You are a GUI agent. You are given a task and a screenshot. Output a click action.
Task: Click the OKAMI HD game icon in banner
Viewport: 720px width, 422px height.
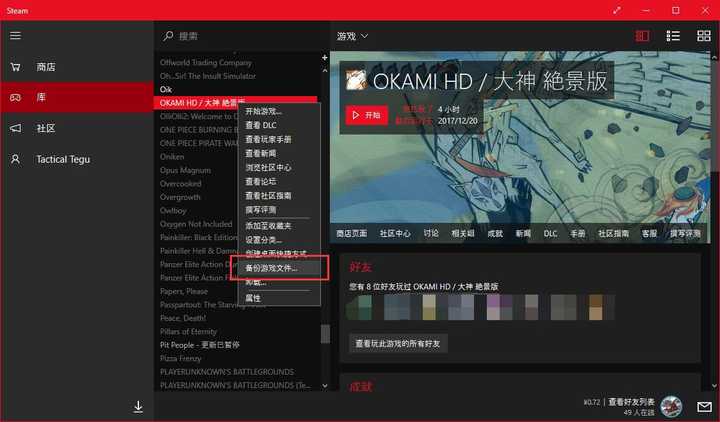pos(356,81)
